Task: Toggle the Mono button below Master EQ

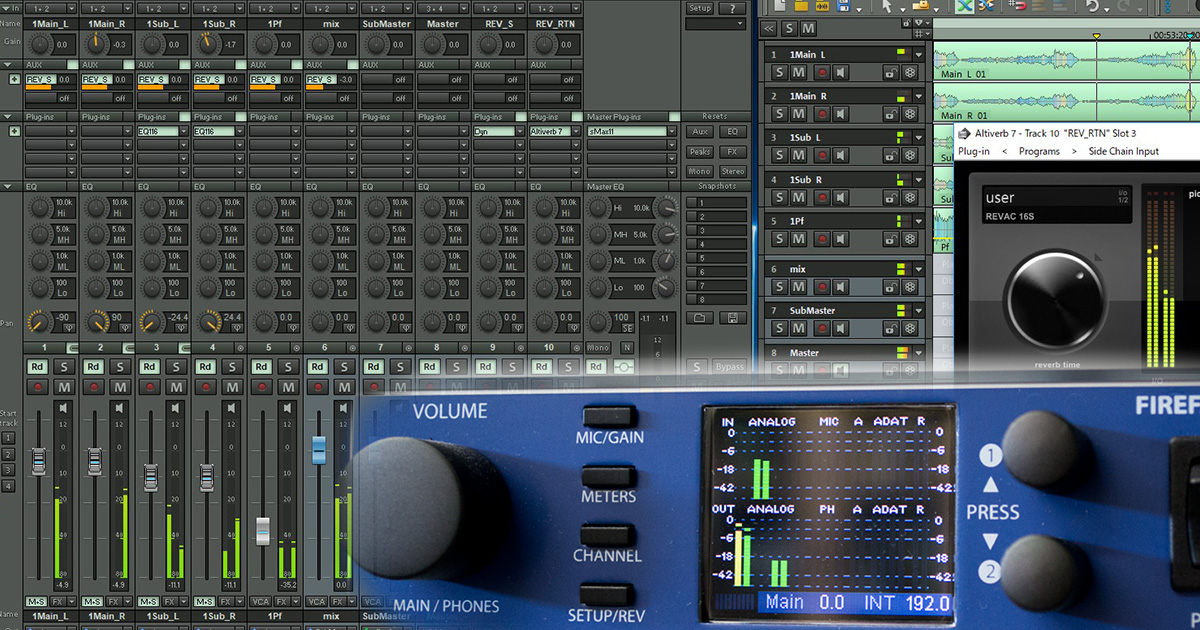Action: (598, 348)
